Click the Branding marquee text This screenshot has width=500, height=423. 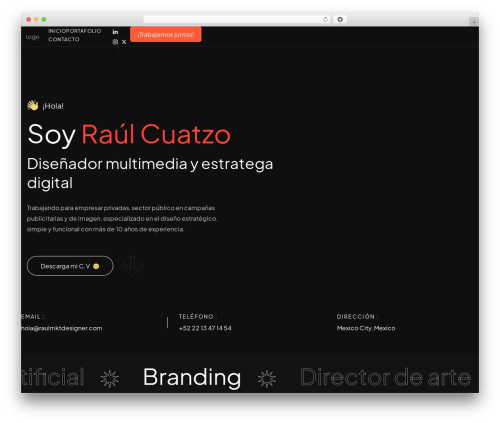(x=192, y=378)
